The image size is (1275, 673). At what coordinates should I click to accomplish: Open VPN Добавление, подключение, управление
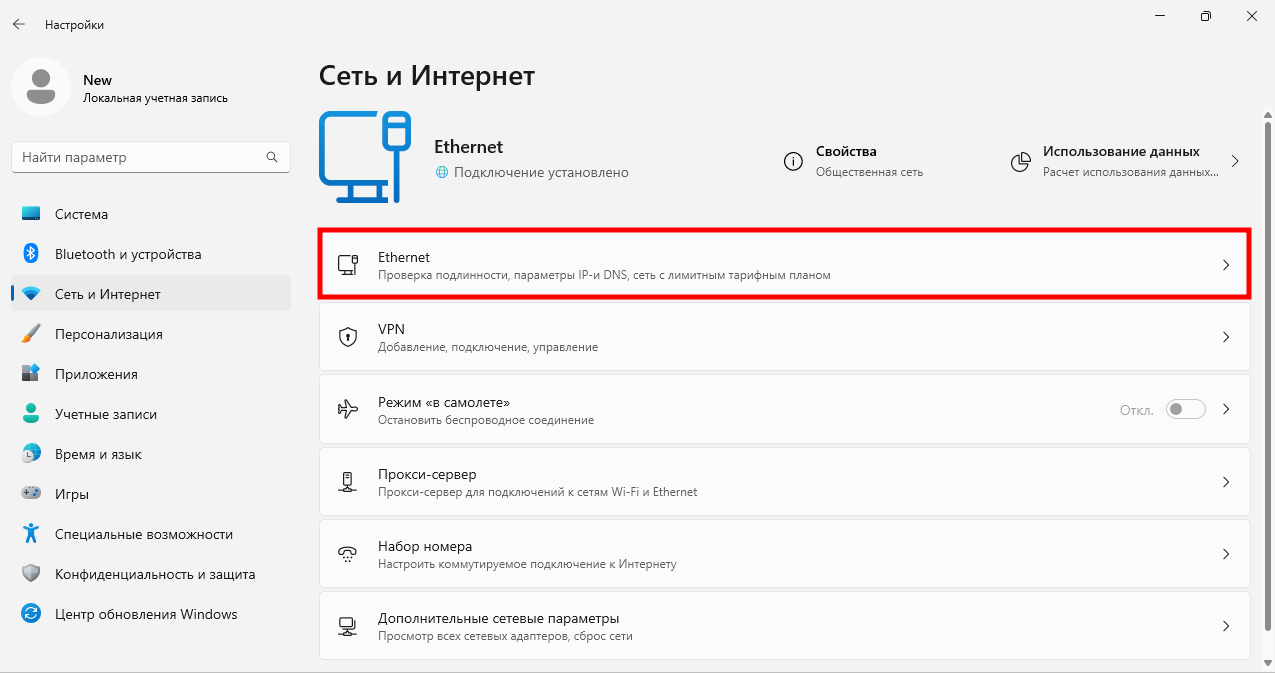(x=785, y=338)
